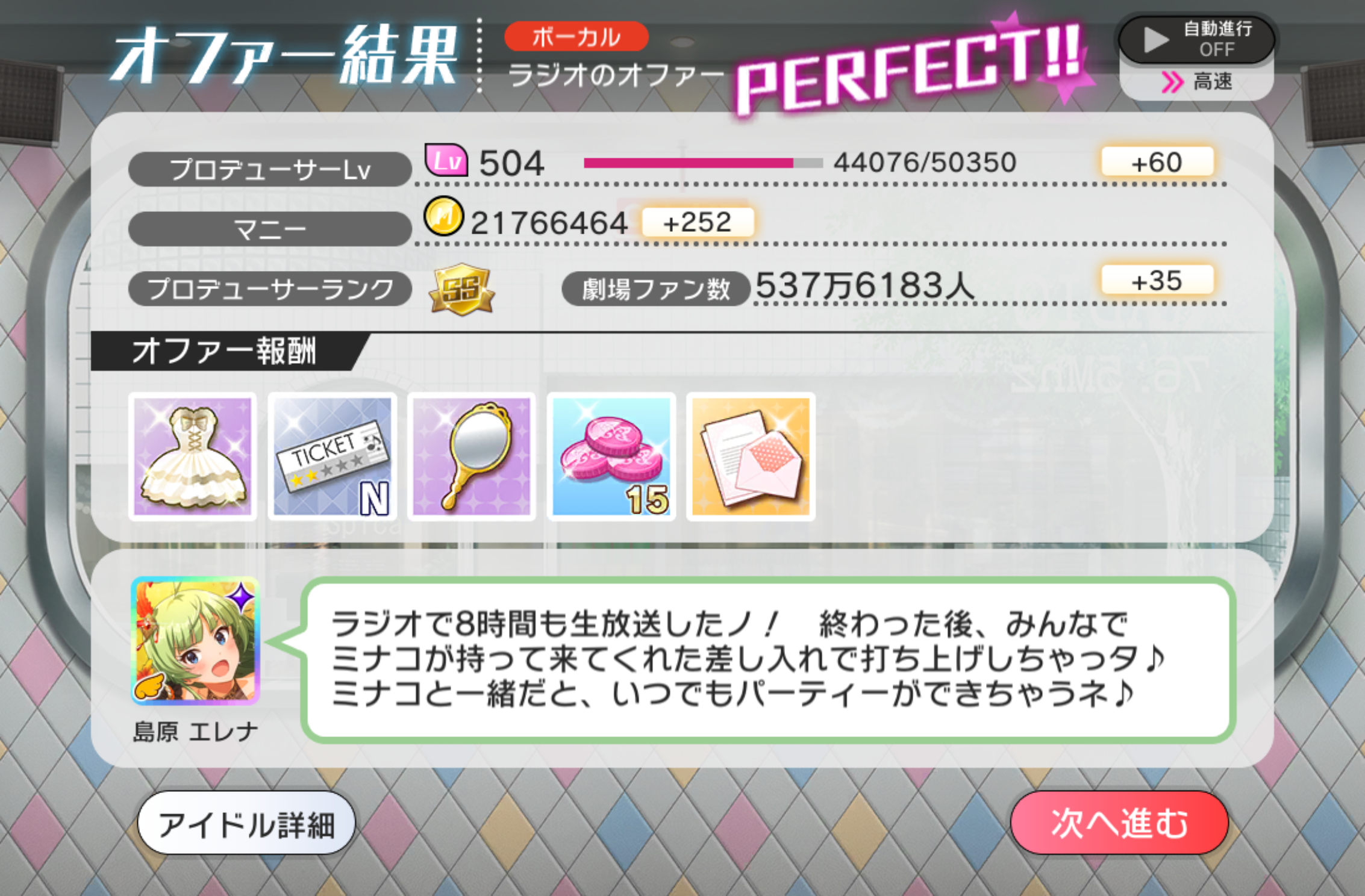Image resolution: width=1365 pixels, height=896 pixels.
Task: Tap the letter and envelope reward
Action: coord(751,456)
